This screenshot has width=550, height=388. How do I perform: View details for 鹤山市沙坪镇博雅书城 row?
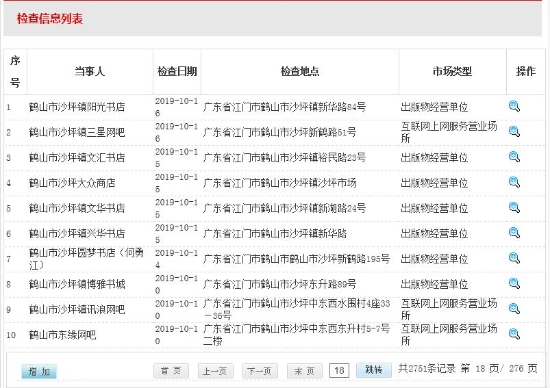pos(514,283)
